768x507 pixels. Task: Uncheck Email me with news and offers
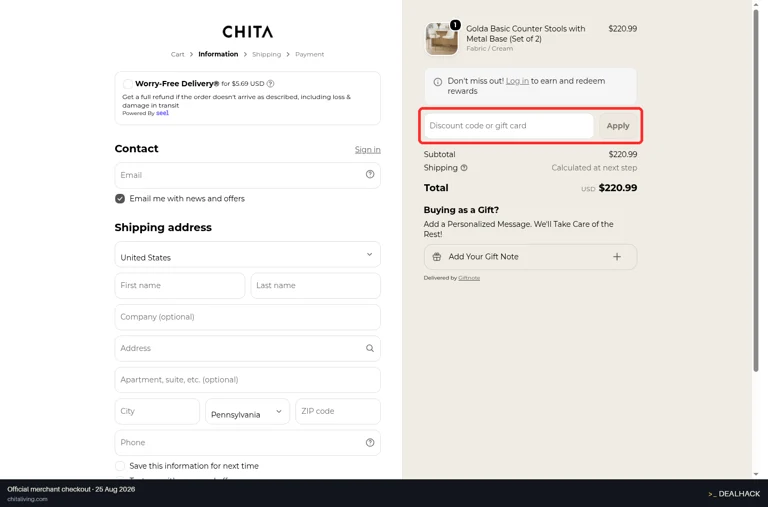coord(120,198)
